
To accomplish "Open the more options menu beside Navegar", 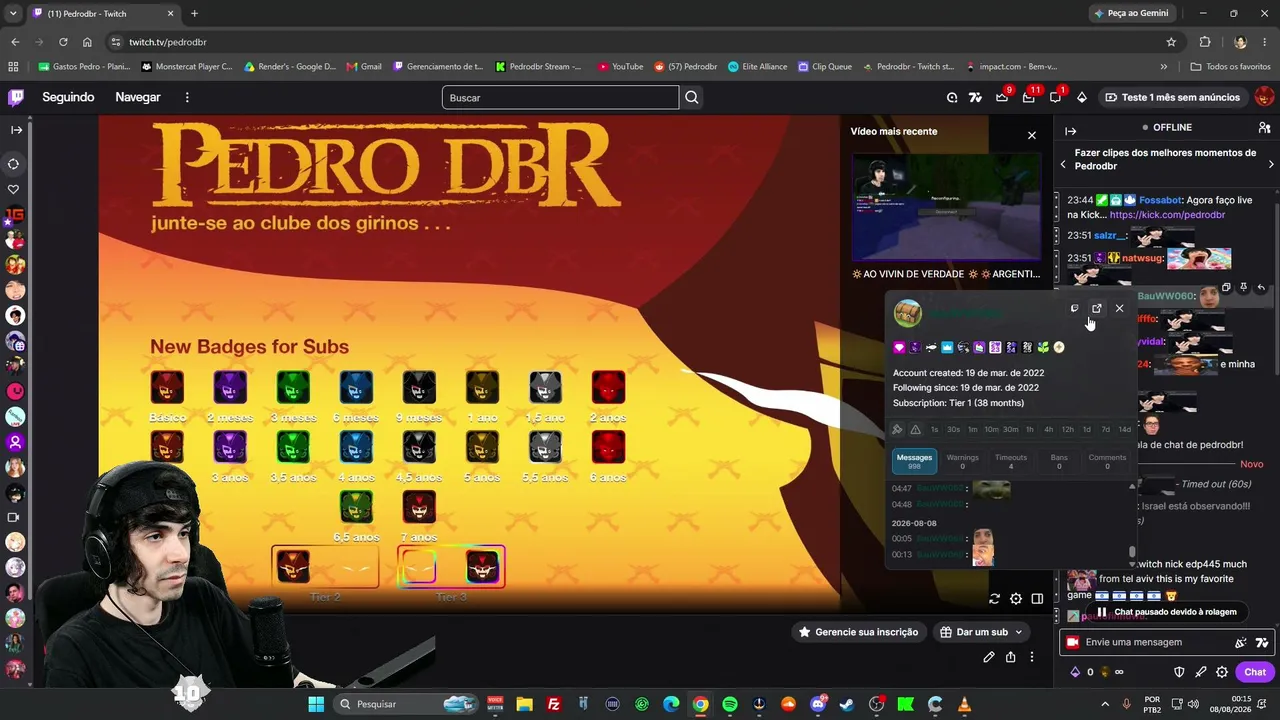I will [187, 97].
